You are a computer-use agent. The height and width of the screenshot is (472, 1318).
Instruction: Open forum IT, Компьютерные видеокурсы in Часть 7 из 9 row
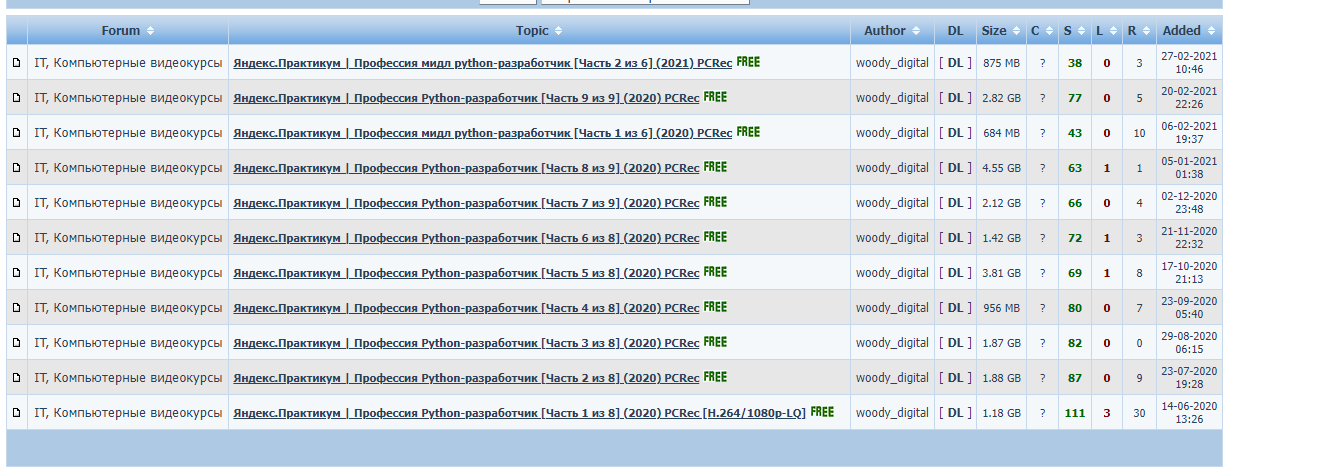point(128,203)
